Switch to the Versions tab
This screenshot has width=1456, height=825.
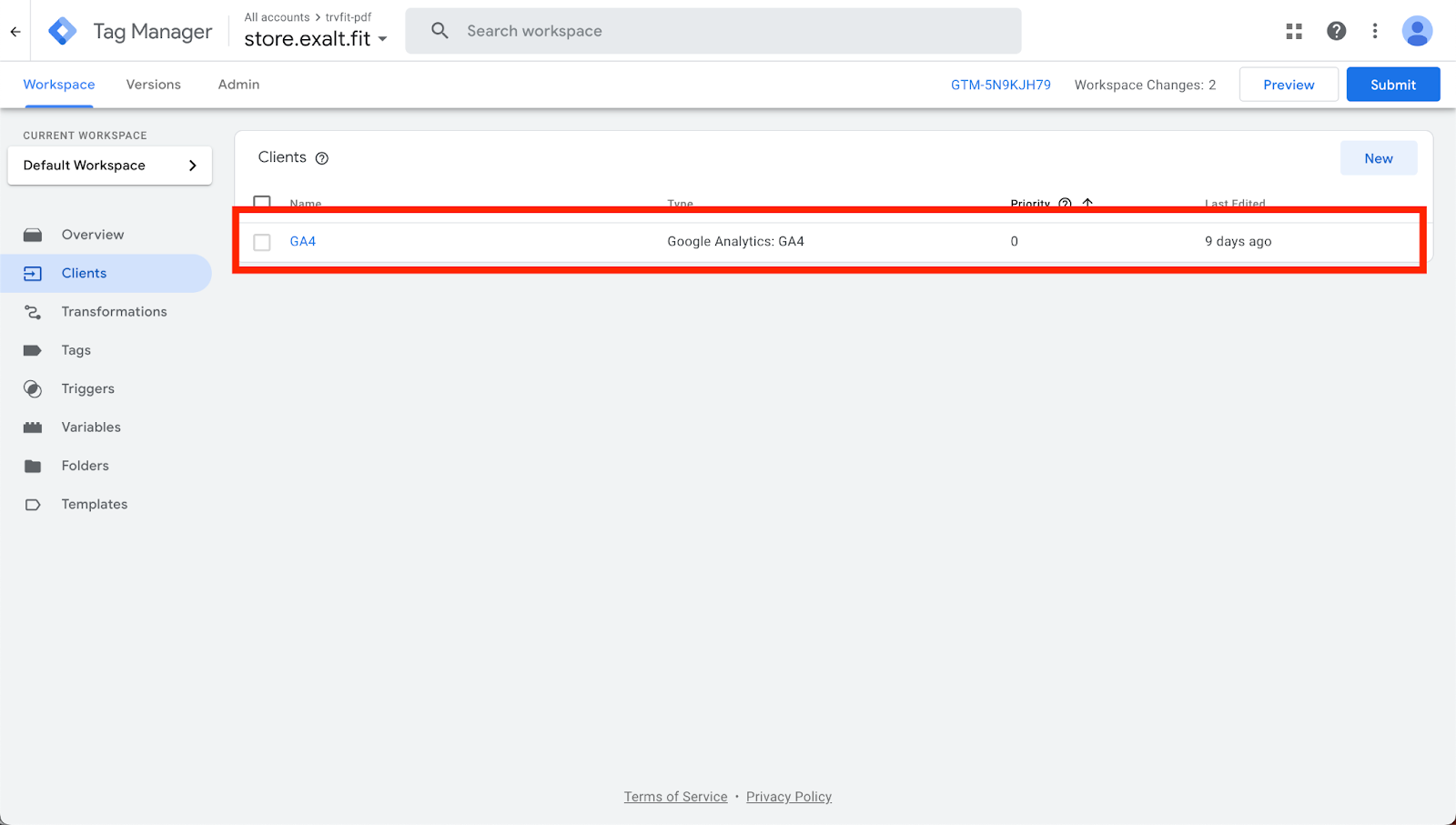click(153, 85)
